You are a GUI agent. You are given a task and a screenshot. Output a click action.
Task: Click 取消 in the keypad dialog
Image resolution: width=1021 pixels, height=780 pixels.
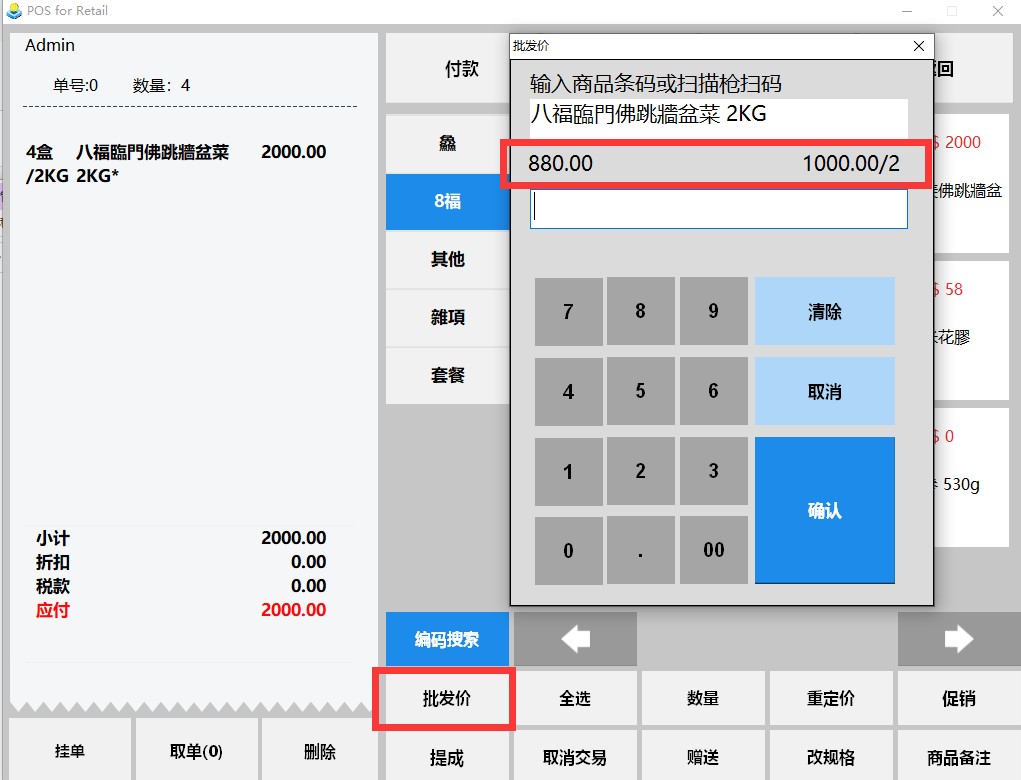824,391
